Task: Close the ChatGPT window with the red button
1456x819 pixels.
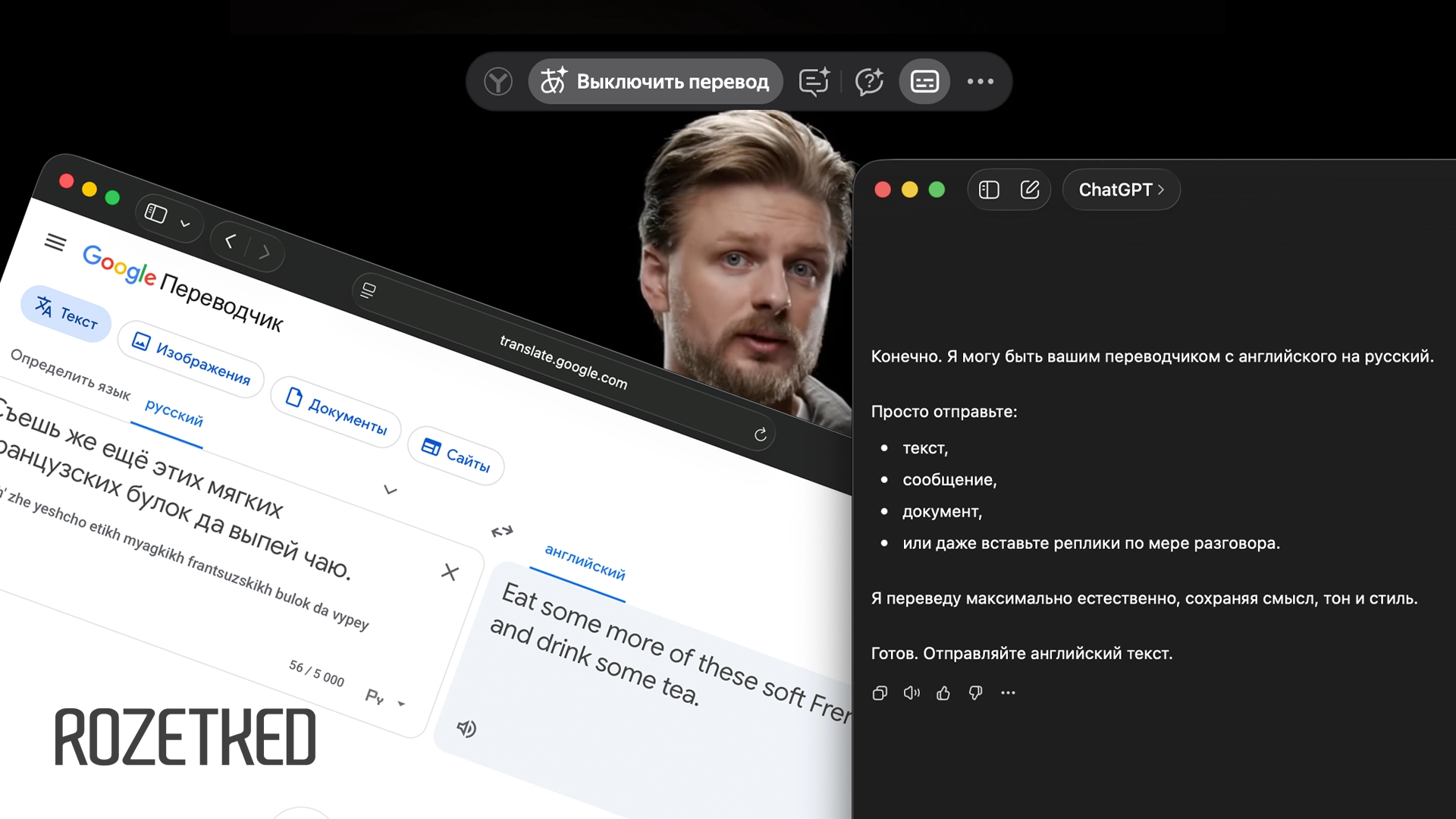Action: click(x=882, y=190)
